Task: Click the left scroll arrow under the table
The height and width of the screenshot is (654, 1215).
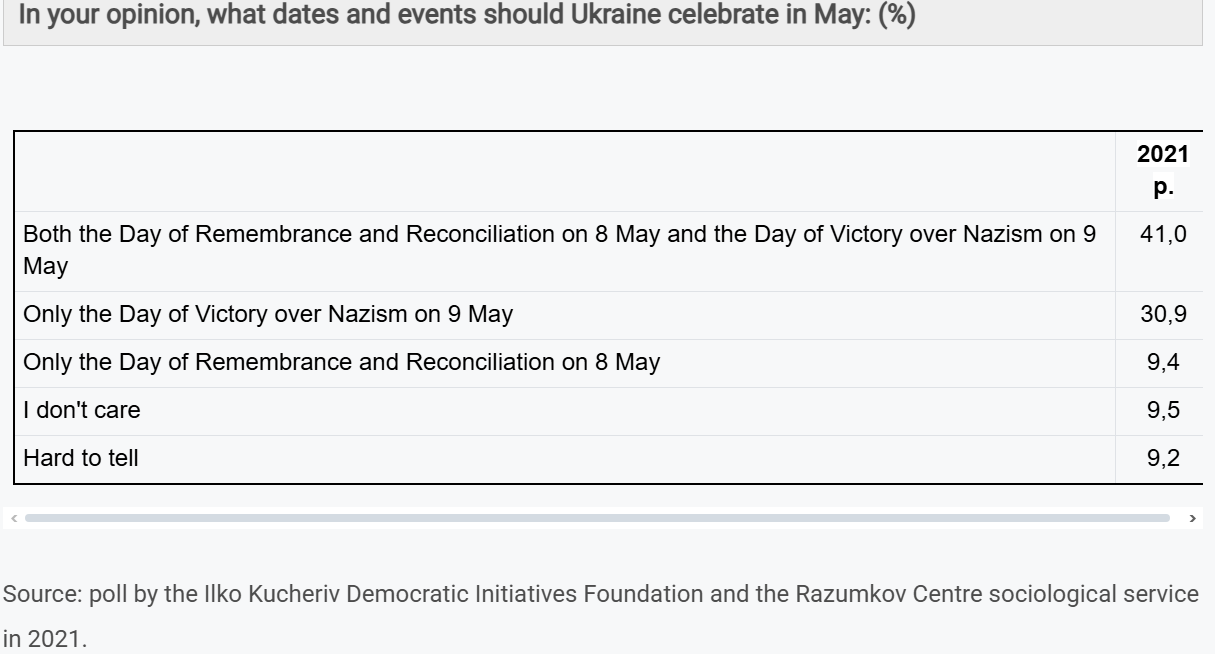Action: click(x=12, y=518)
